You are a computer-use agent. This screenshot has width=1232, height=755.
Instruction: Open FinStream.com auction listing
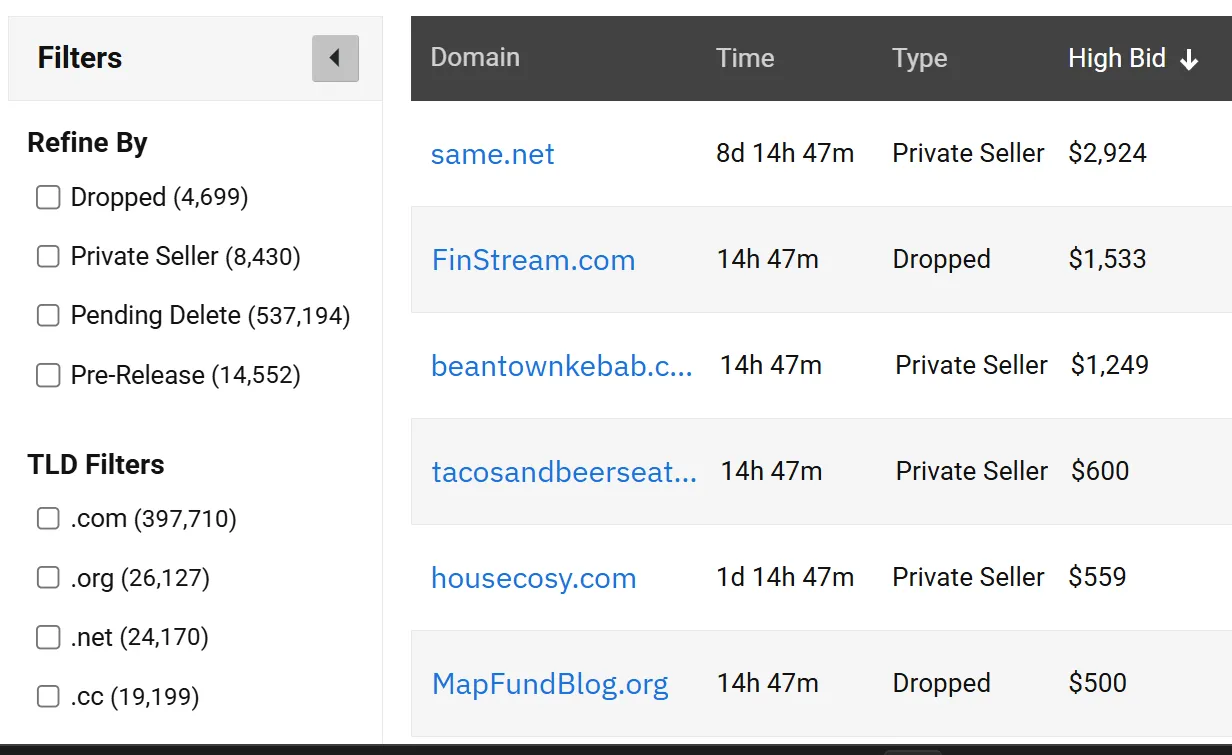[533, 260]
